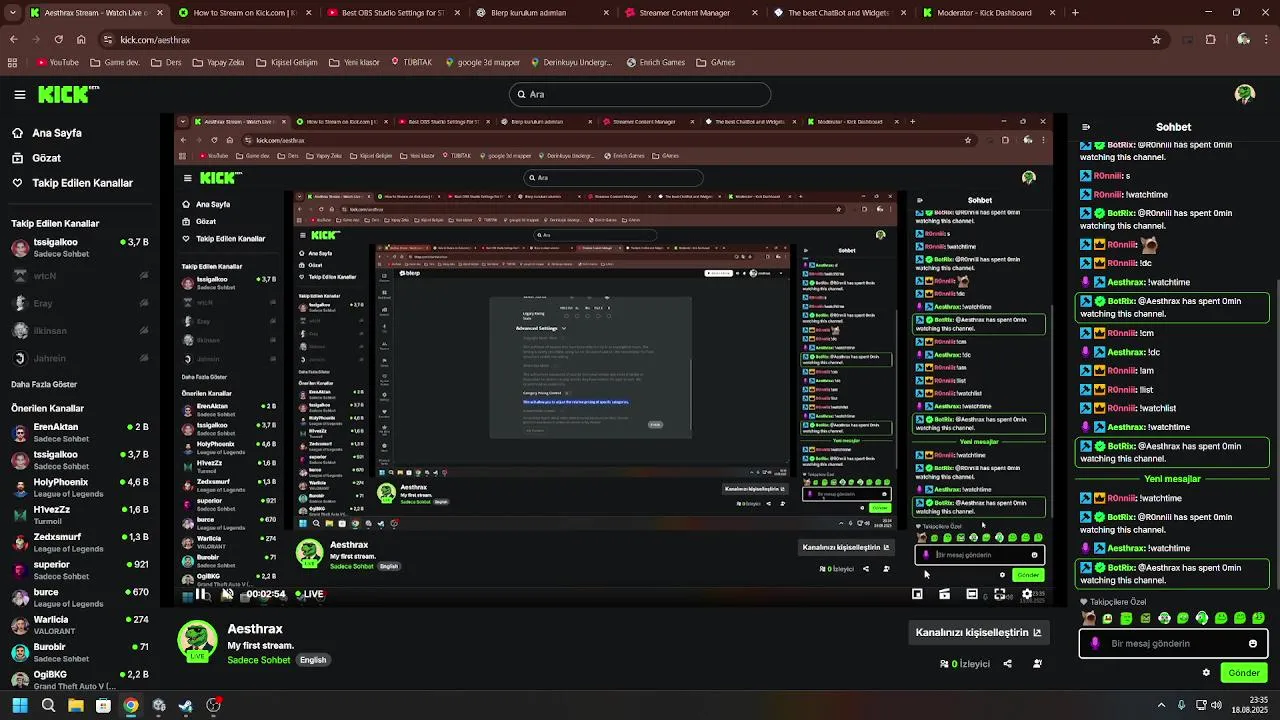Go to Ana Sayfa in sidebar
The width and height of the screenshot is (1280, 720).
(x=47, y=133)
